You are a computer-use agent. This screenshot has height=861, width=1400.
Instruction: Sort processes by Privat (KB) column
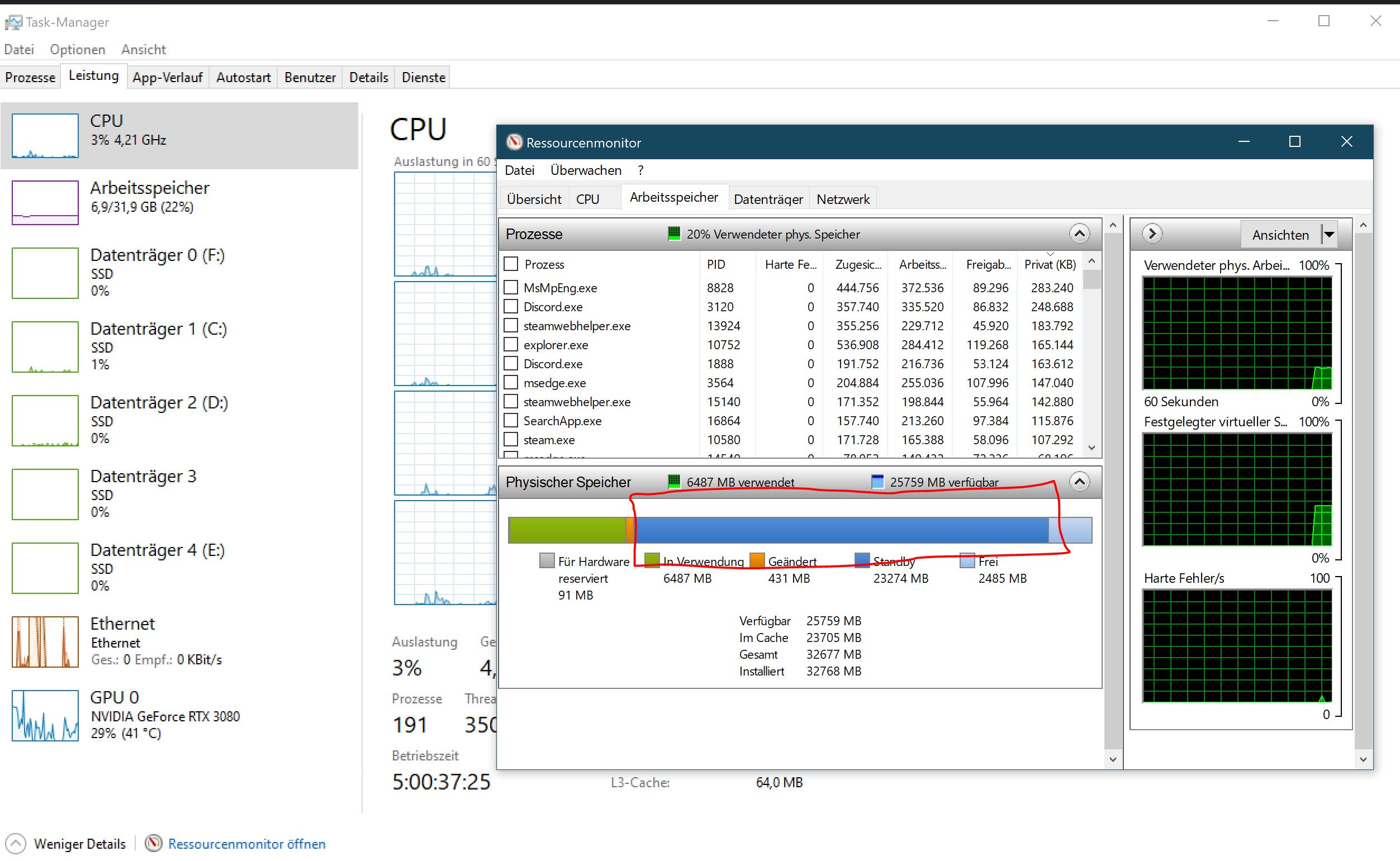click(x=1050, y=264)
